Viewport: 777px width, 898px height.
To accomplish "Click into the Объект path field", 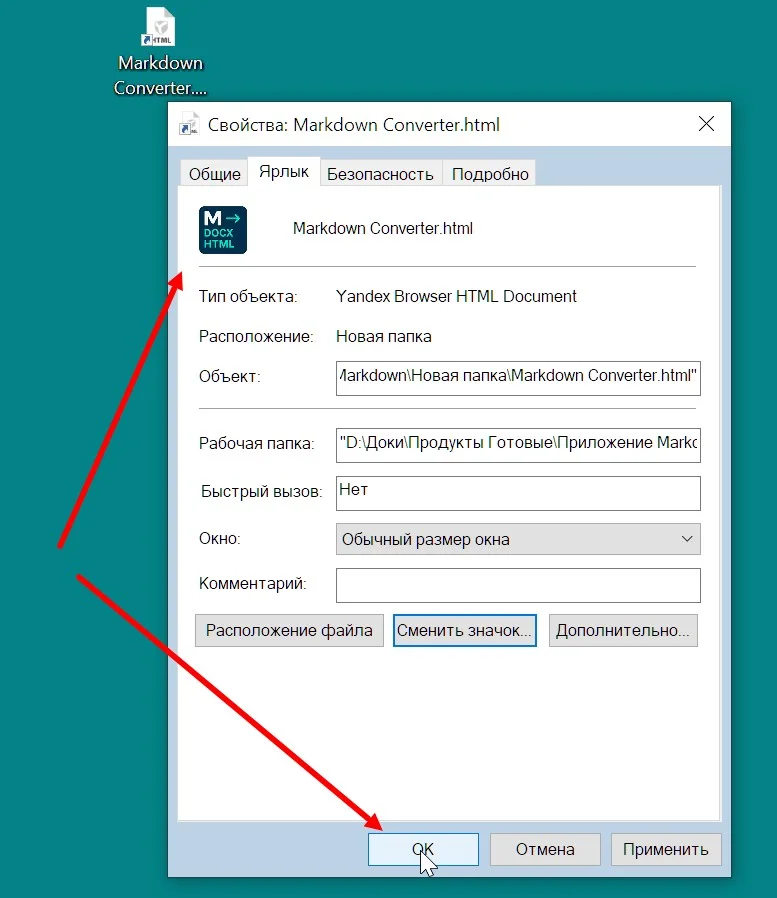I will click(518, 378).
